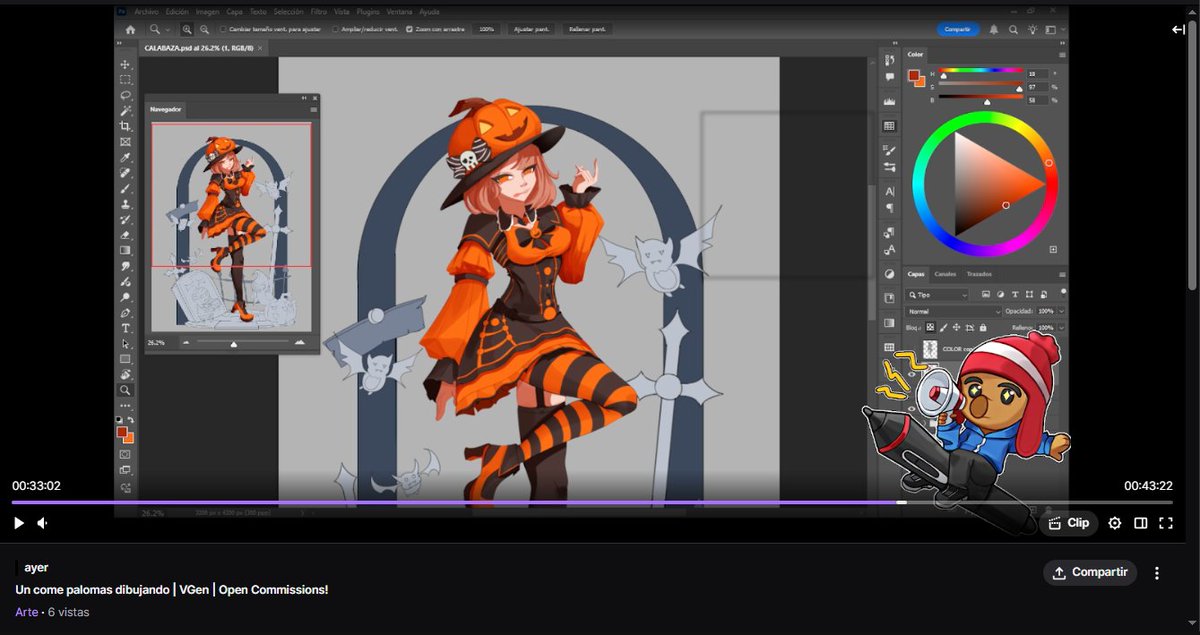Screen dimensions: 1200x635
Task: Click the Clip button on the video player
Action: coord(1069,522)
